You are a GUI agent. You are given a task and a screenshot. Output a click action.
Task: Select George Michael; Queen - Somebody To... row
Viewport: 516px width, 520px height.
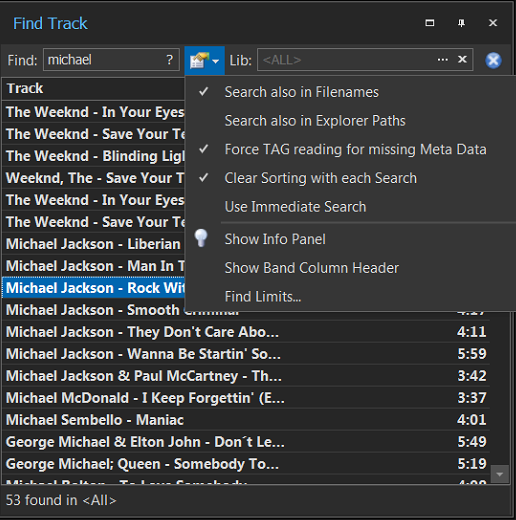coord(246,464)
